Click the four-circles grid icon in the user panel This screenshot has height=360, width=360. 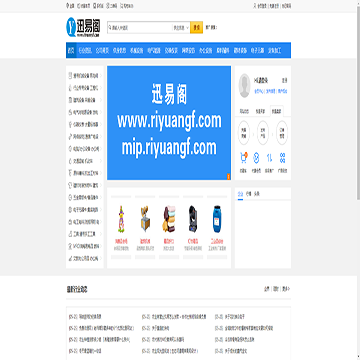pos(283,158)
